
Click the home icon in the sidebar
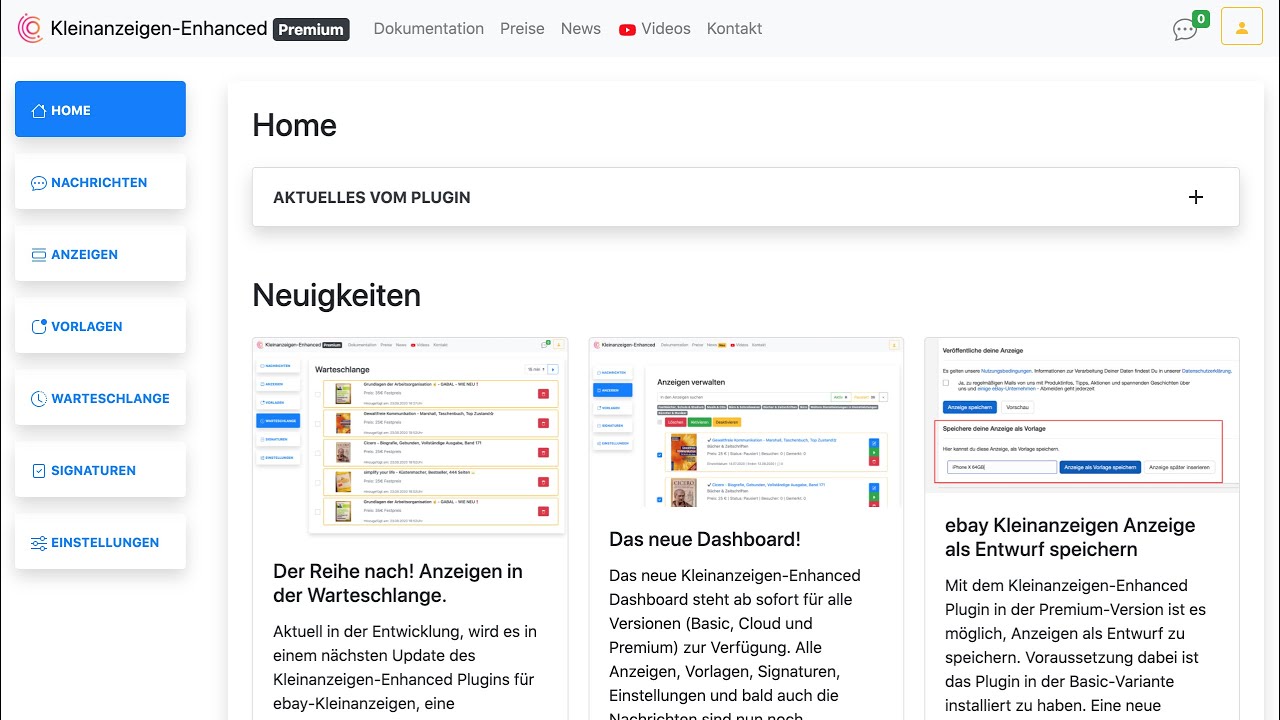tap(39, 110)
